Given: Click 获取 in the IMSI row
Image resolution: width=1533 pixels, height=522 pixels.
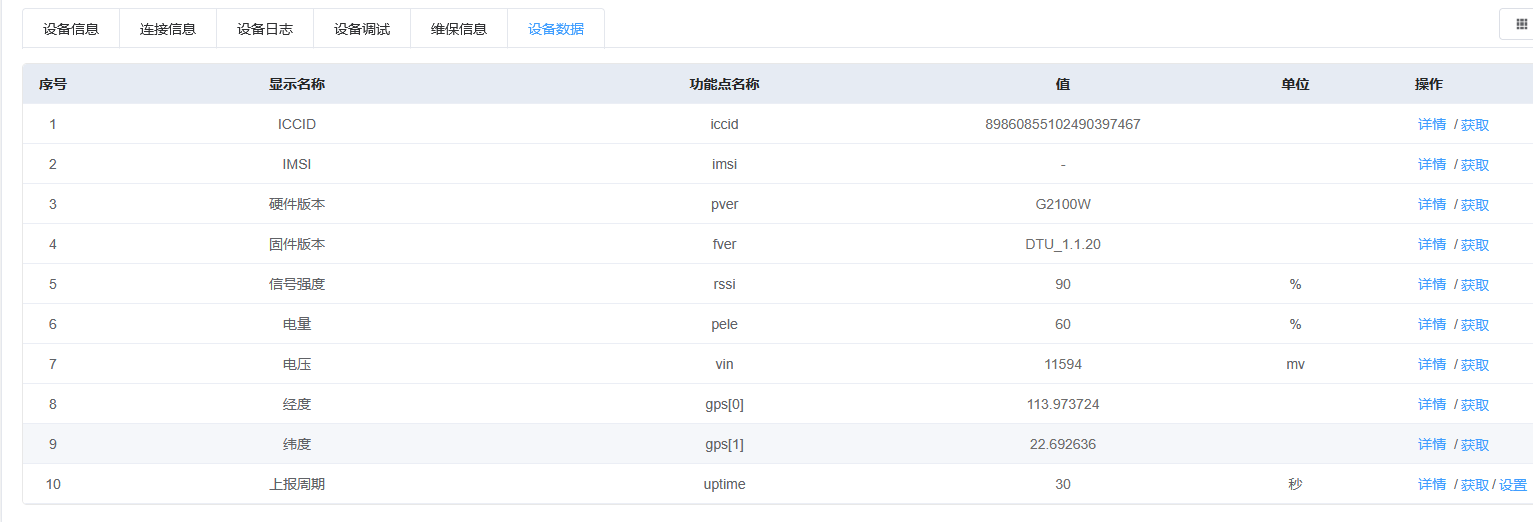Looking at the screenshot, I should coord(1475,165).
